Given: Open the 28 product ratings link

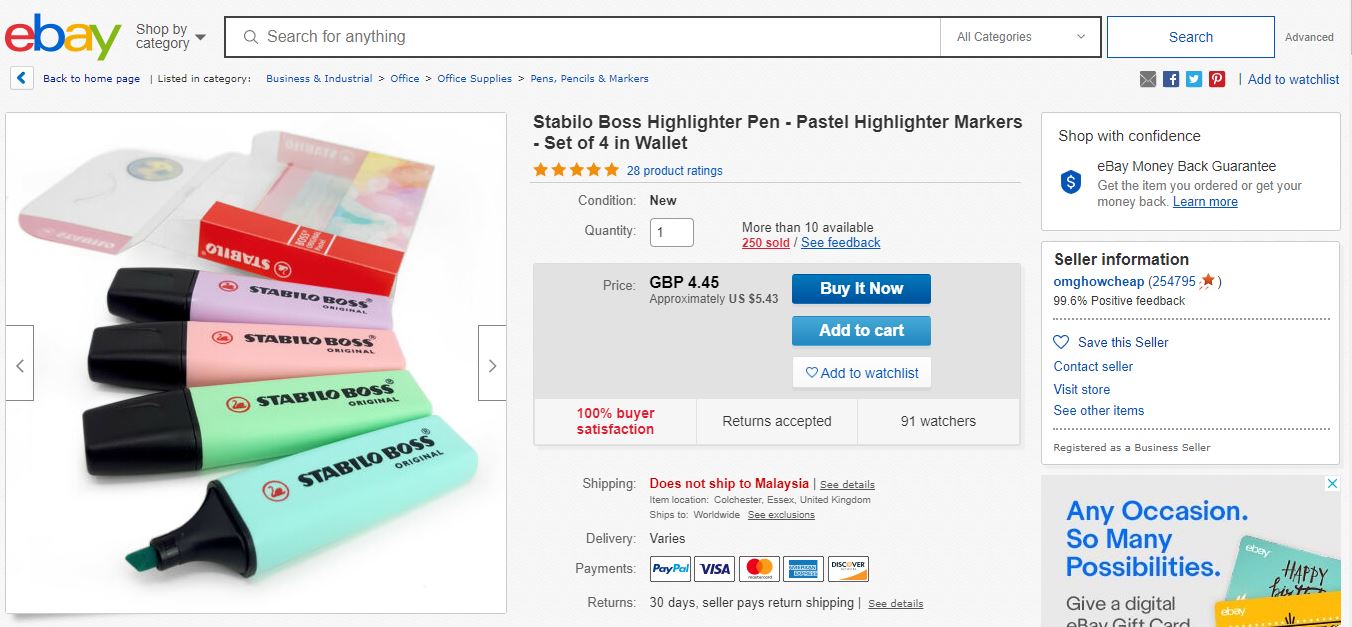Looking at the screenshot, I should click(674, 171).
